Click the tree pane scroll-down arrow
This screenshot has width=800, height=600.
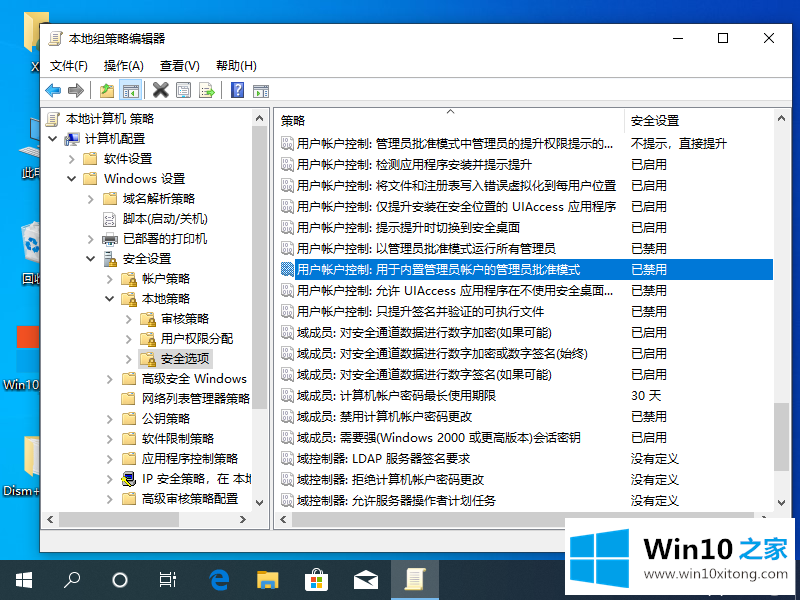coord(259,503)
